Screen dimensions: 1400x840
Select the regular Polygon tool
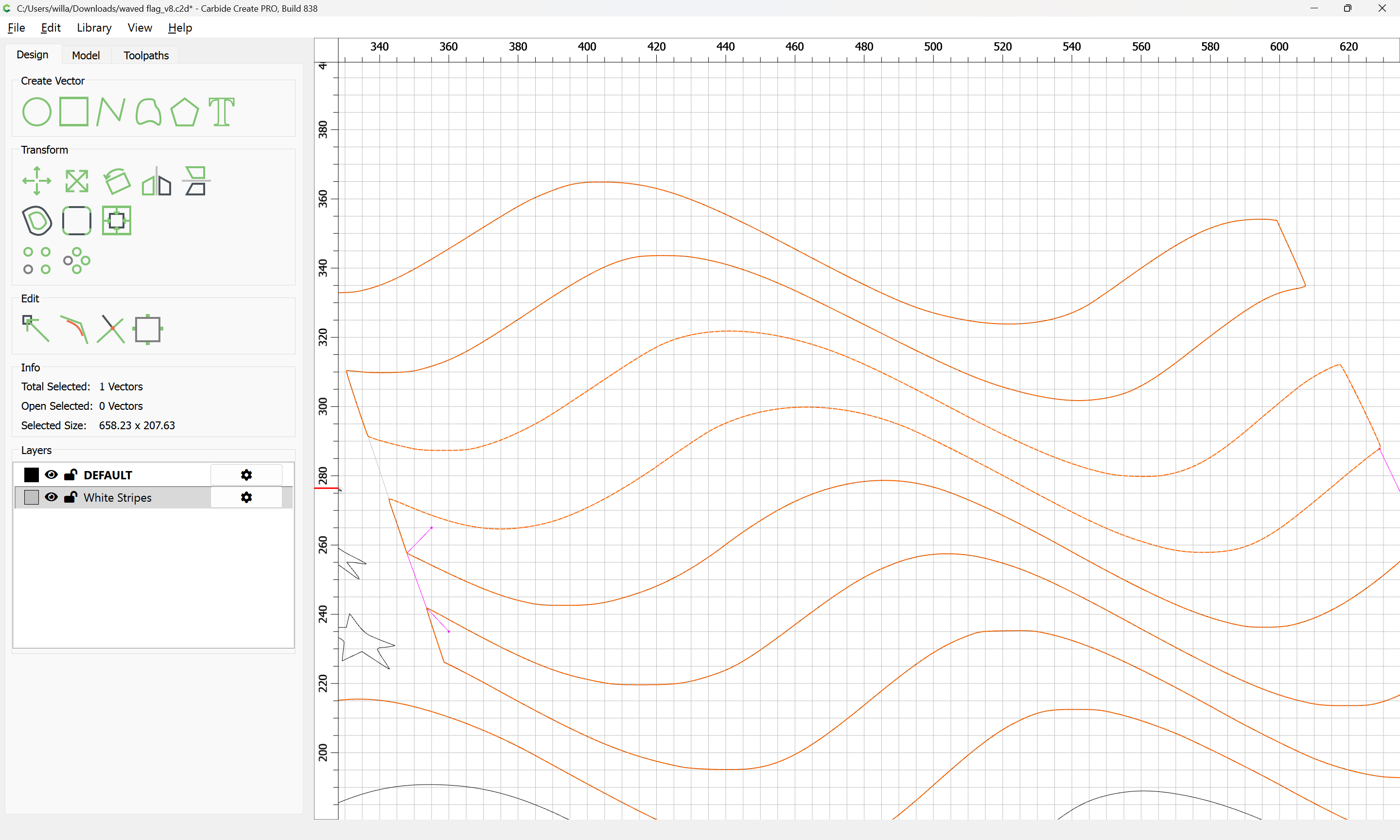[x=184, y=111]
